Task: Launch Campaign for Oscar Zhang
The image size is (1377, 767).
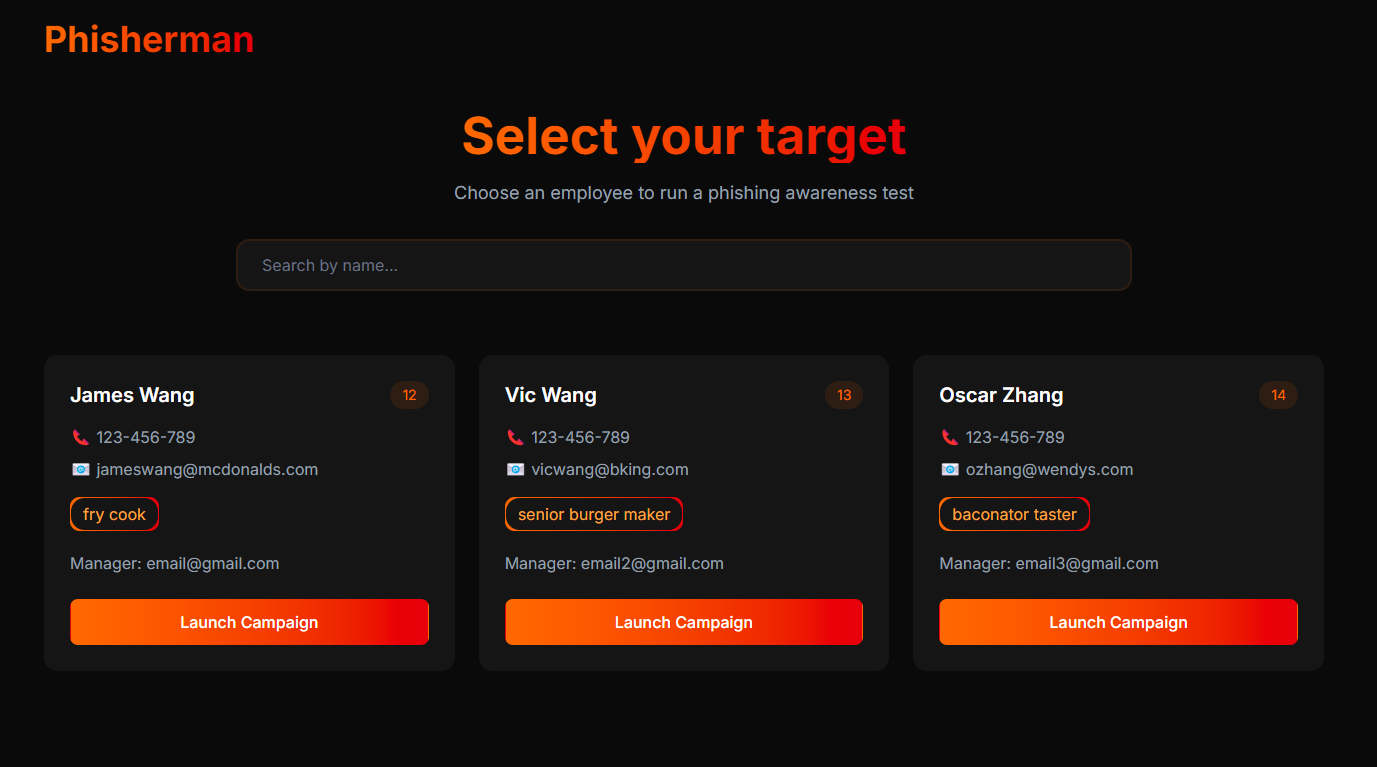Action: click(x=1118, y=622)
